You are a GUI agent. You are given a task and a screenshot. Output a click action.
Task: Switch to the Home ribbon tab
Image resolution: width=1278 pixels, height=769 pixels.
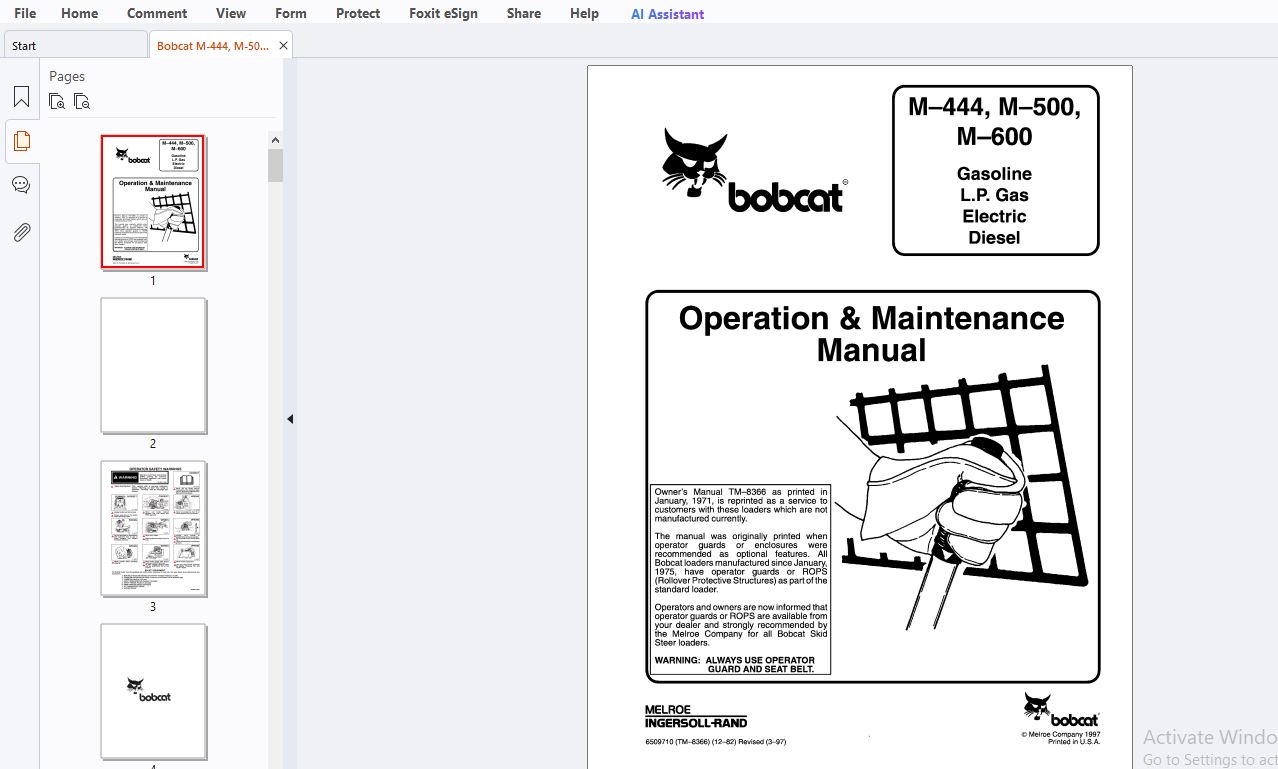(x=80, y=13)
